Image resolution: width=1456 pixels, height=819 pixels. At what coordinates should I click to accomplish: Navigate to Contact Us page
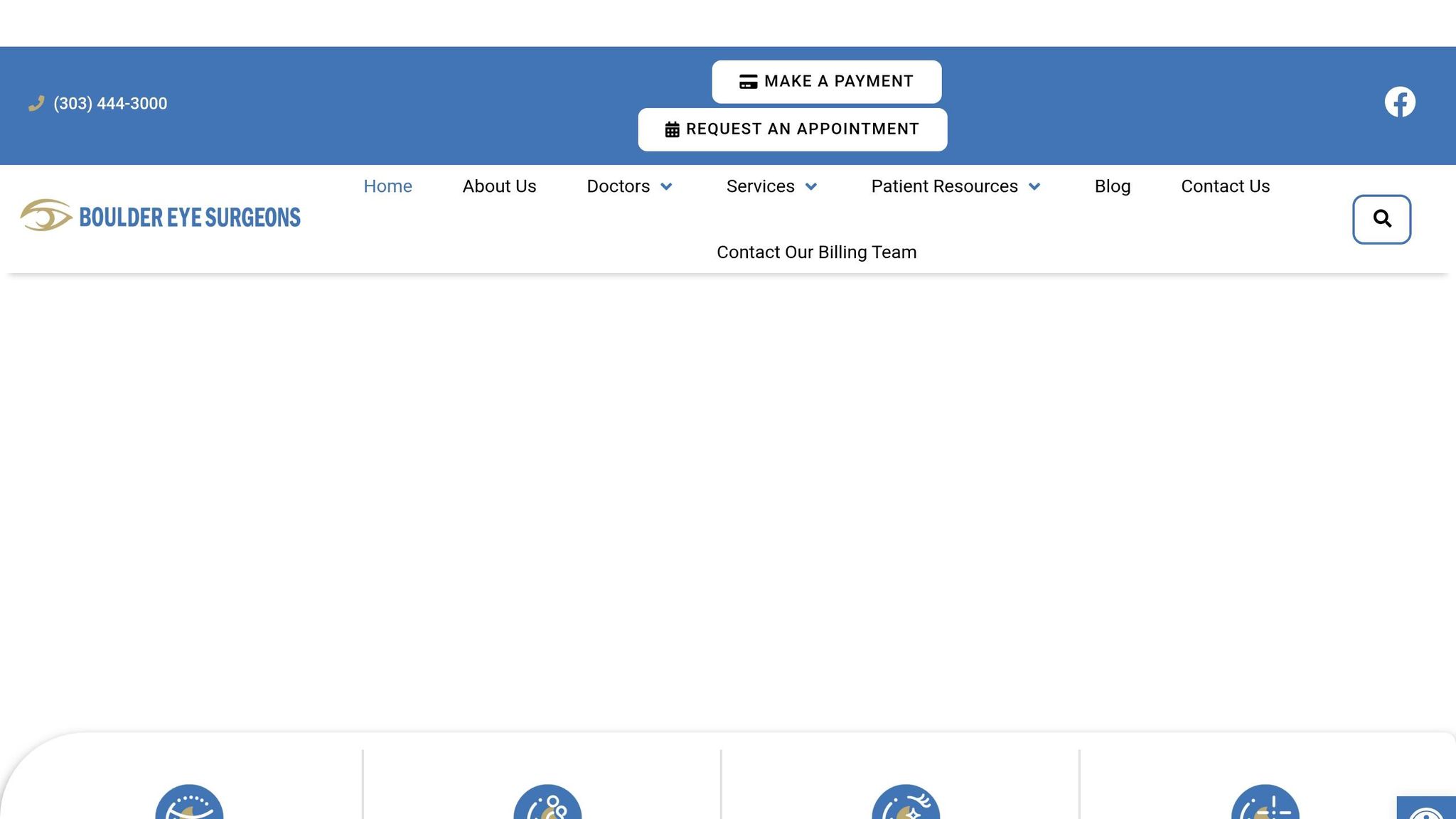(x=1225, y=186)
